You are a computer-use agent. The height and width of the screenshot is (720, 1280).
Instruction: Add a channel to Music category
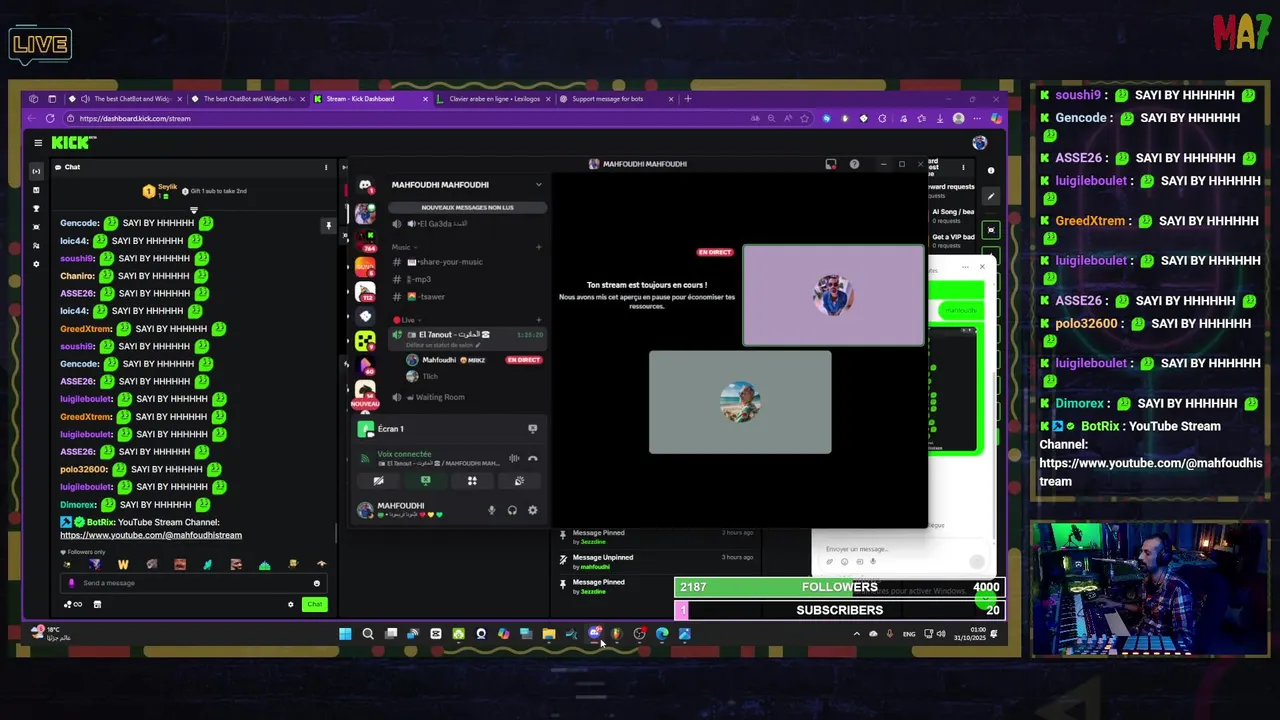(538, 247)
